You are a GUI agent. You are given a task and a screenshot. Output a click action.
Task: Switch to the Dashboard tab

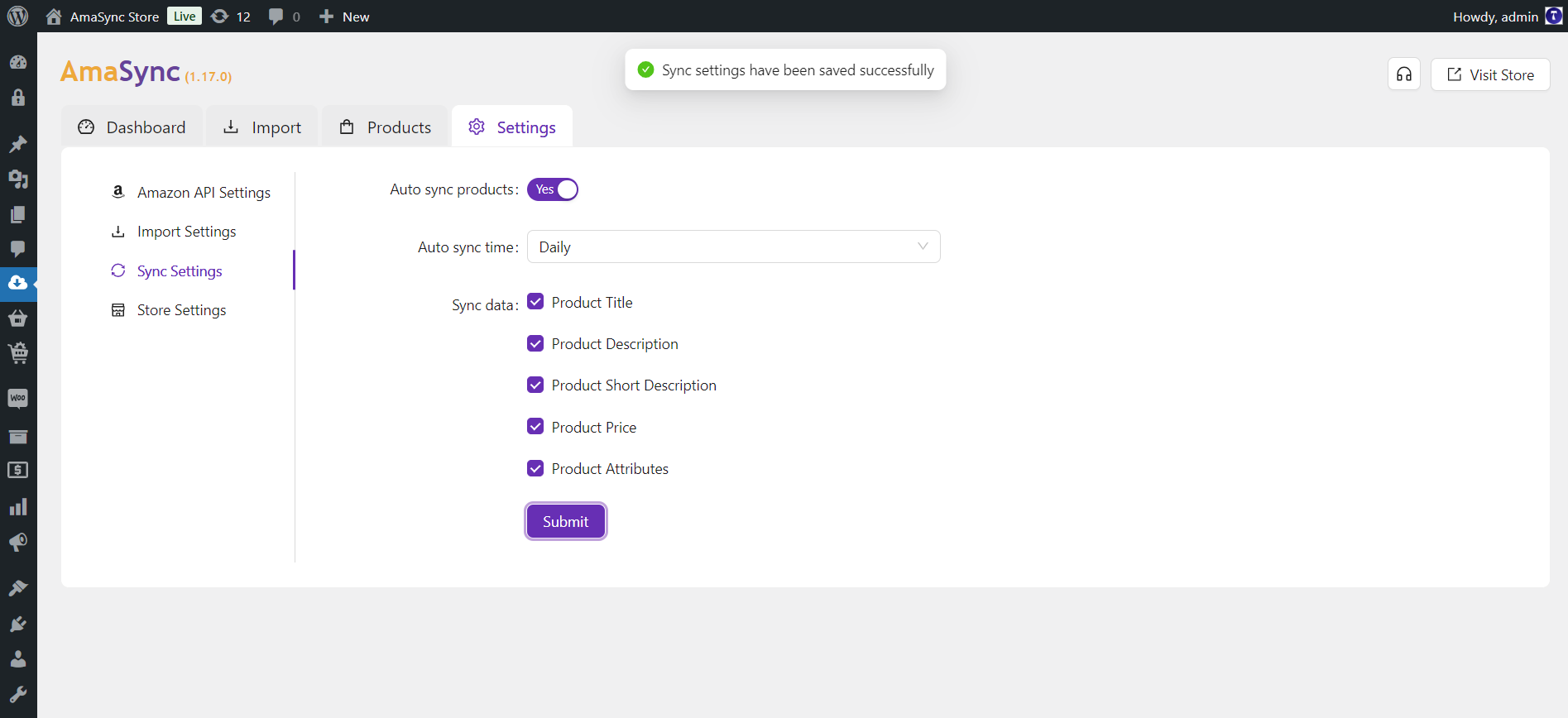(132, 127)
